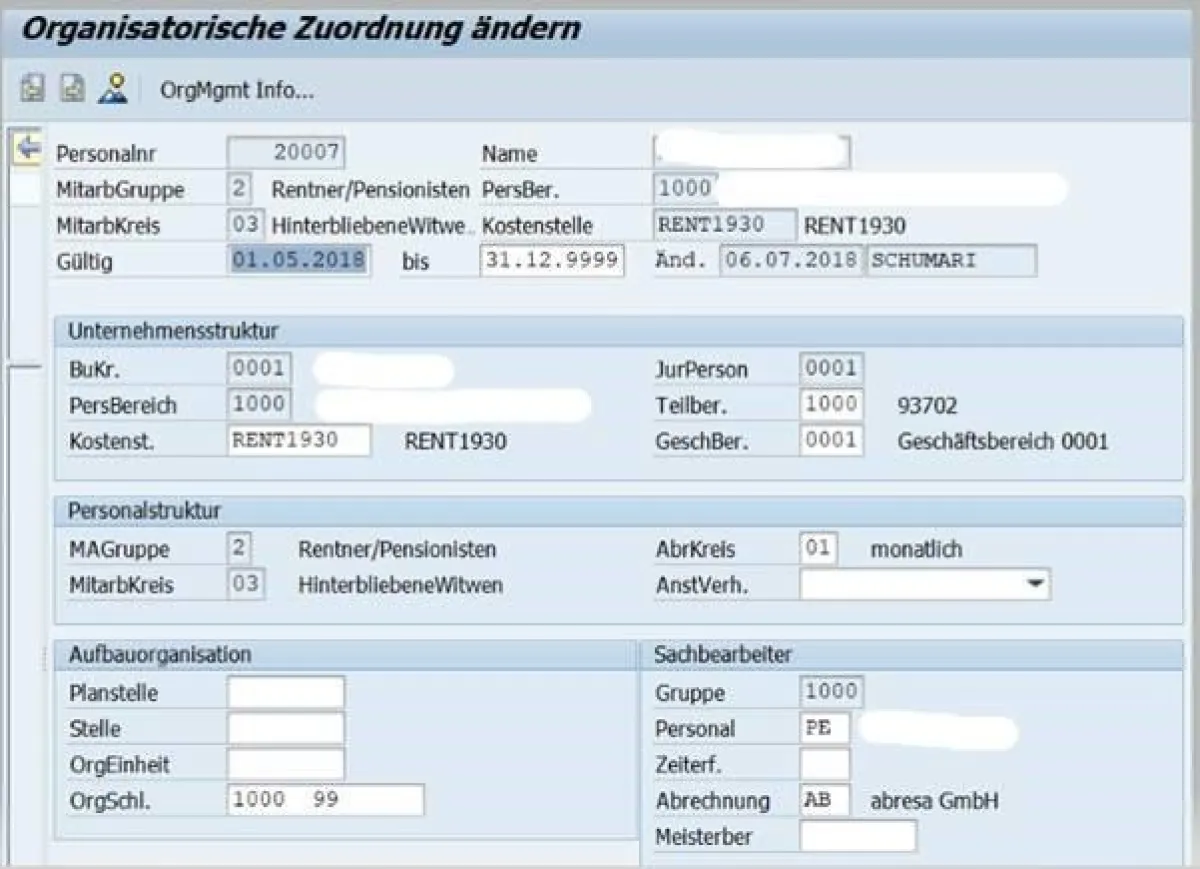The height and width of the screenshot is (869, 1200).
Task: Click the second document icon in the toolbar
Action: pos(68,89)
